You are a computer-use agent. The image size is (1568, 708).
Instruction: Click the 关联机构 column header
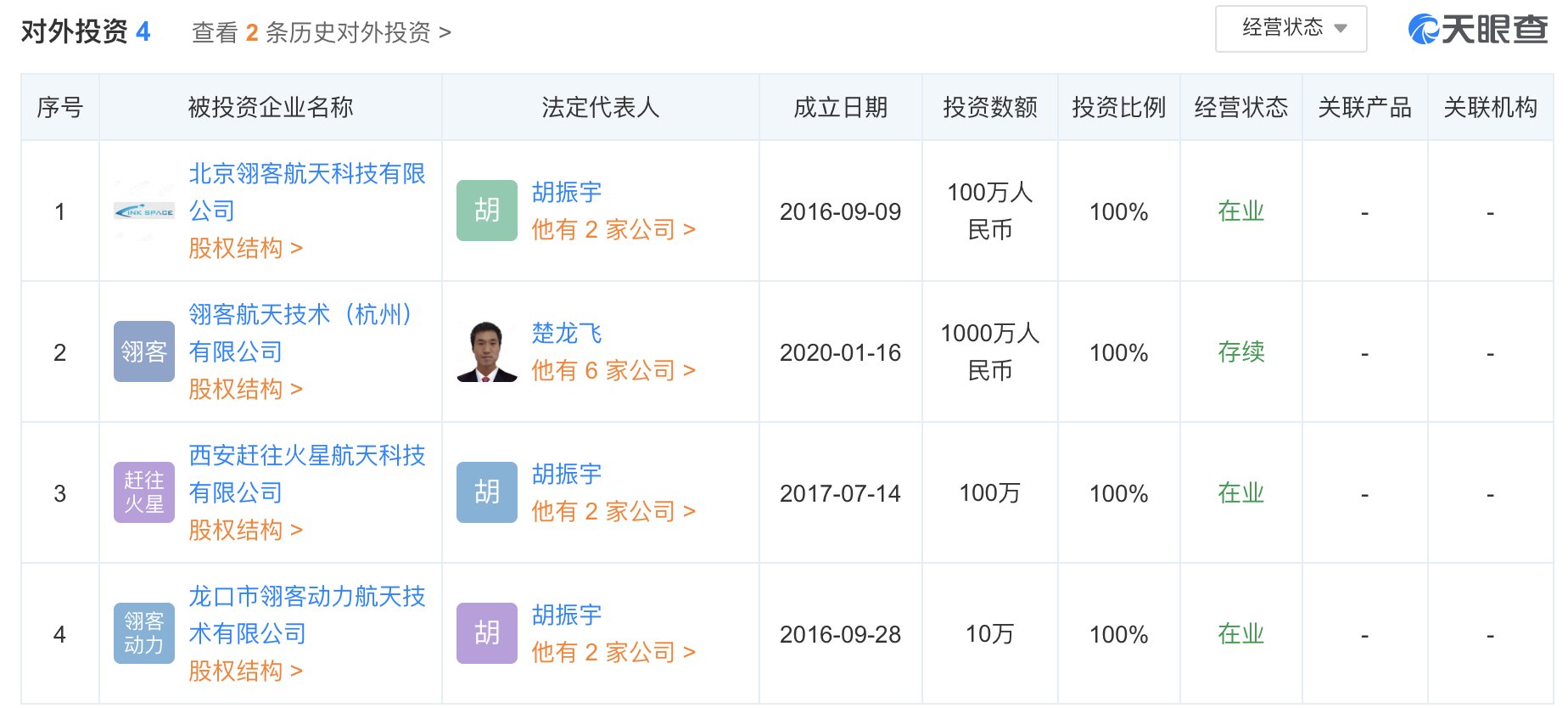point(1491,107)
